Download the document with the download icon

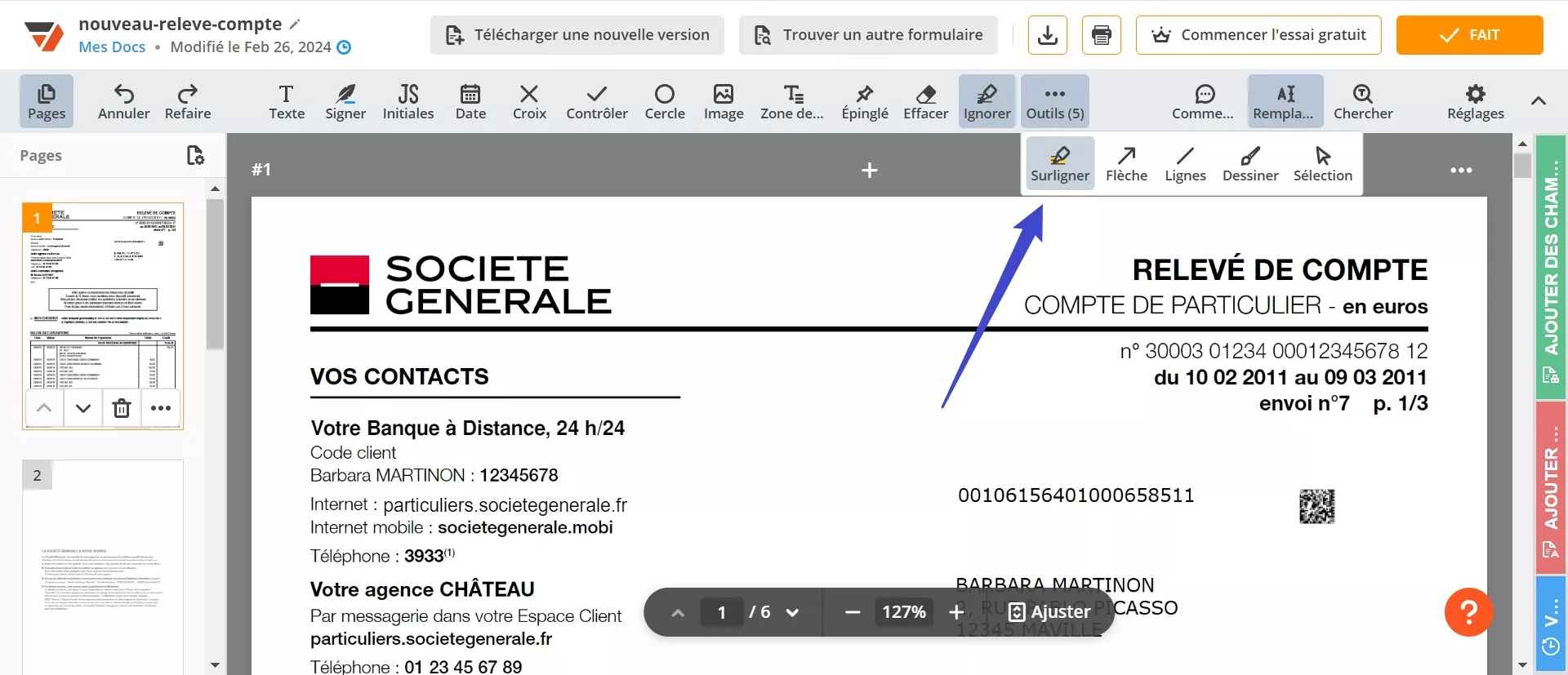tap(1048, 35)
